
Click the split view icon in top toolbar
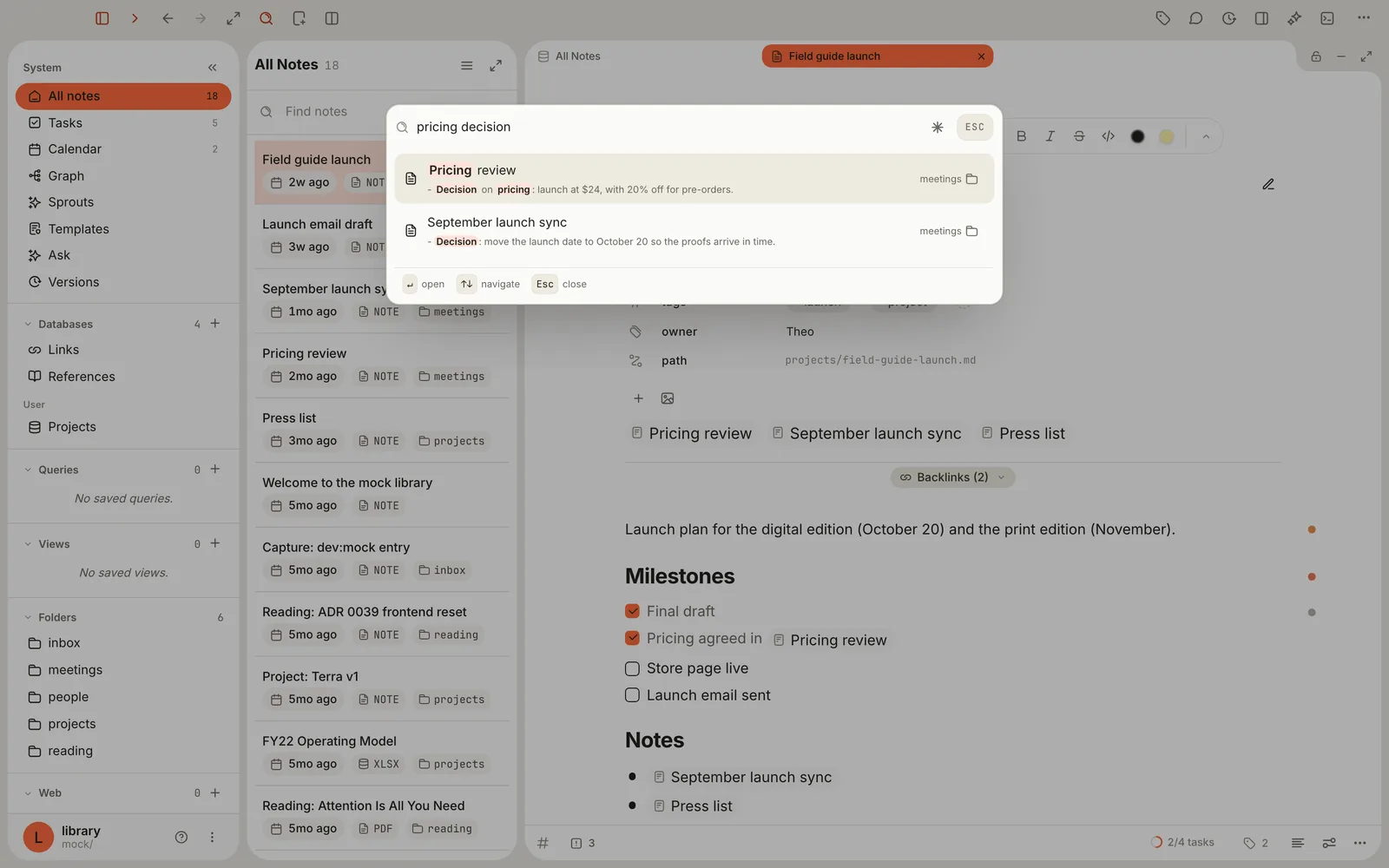coord(332,18)
